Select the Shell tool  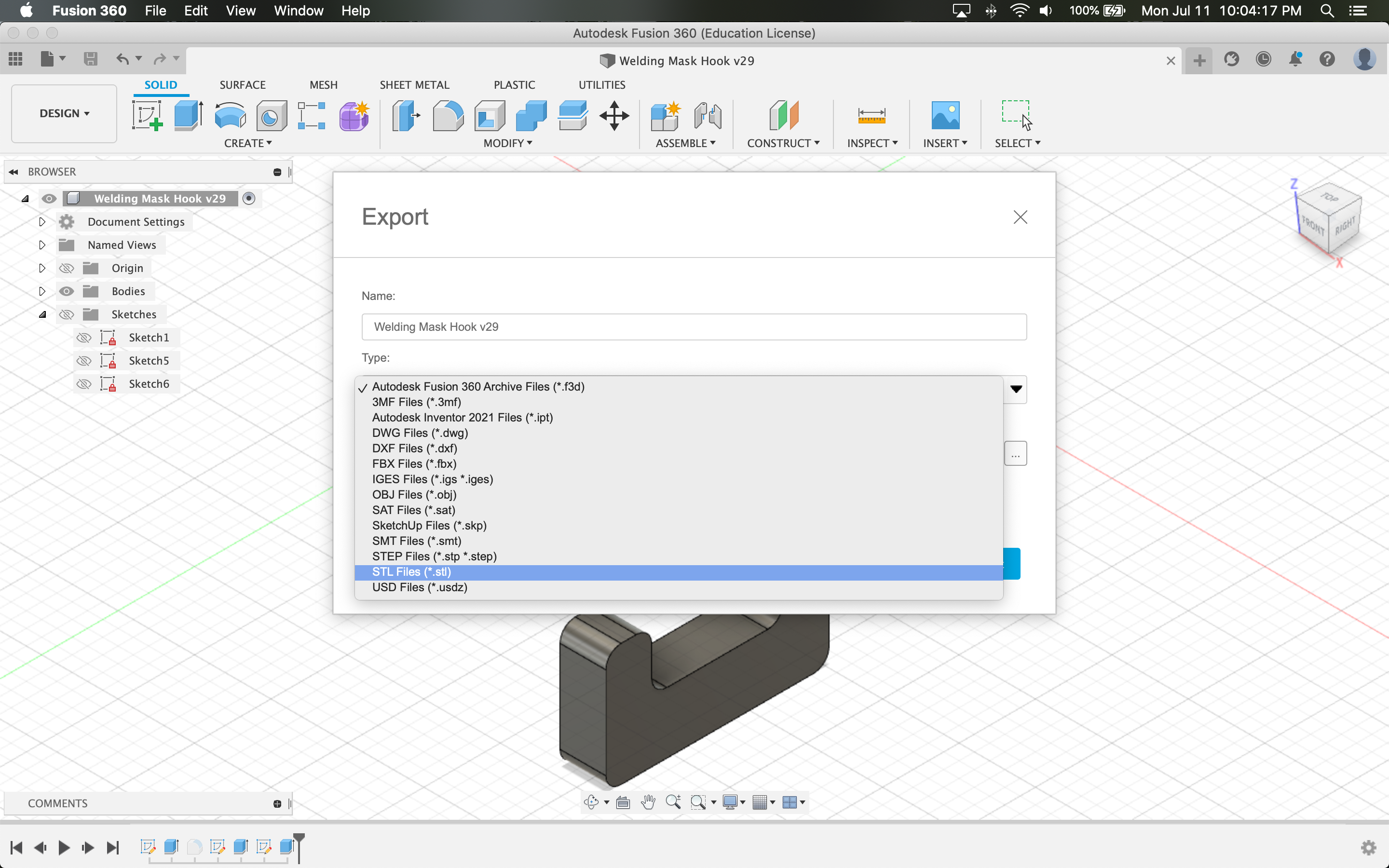(490, 115)
